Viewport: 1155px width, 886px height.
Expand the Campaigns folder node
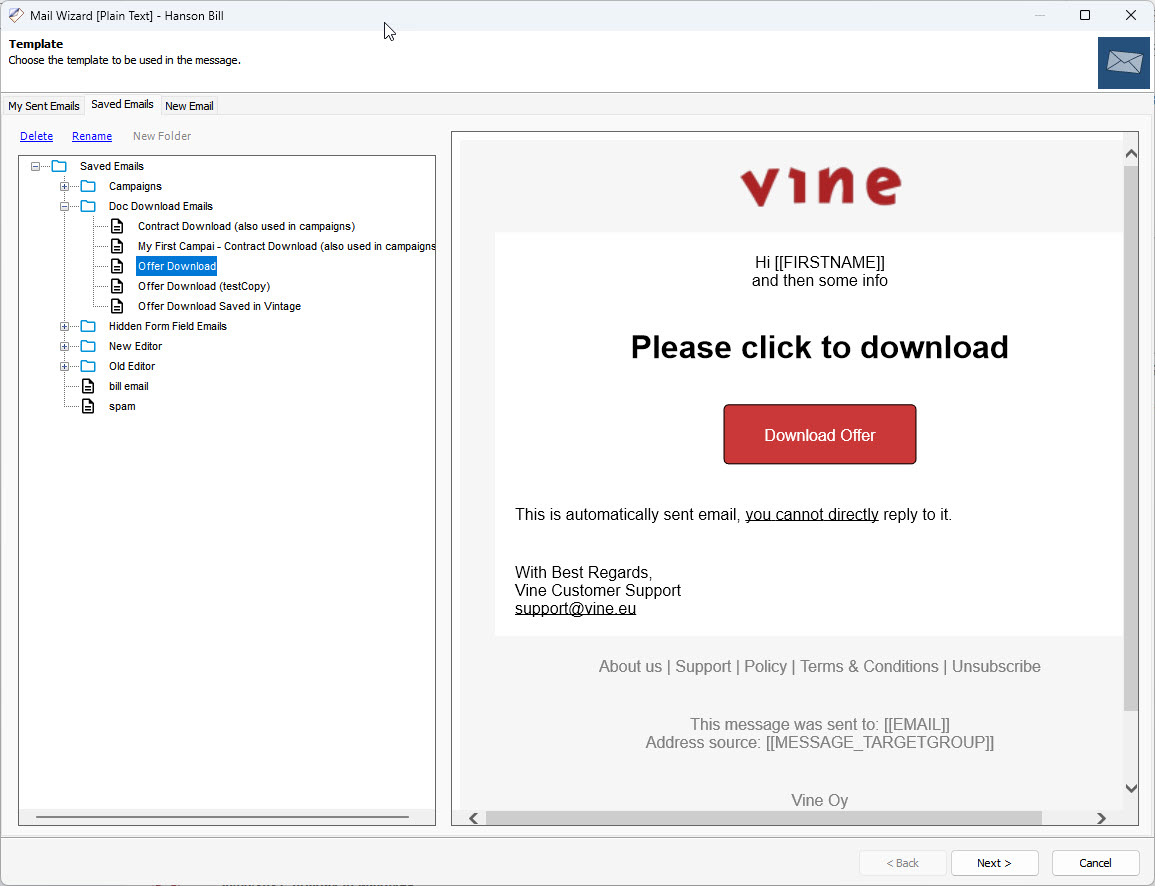[64, 186]
